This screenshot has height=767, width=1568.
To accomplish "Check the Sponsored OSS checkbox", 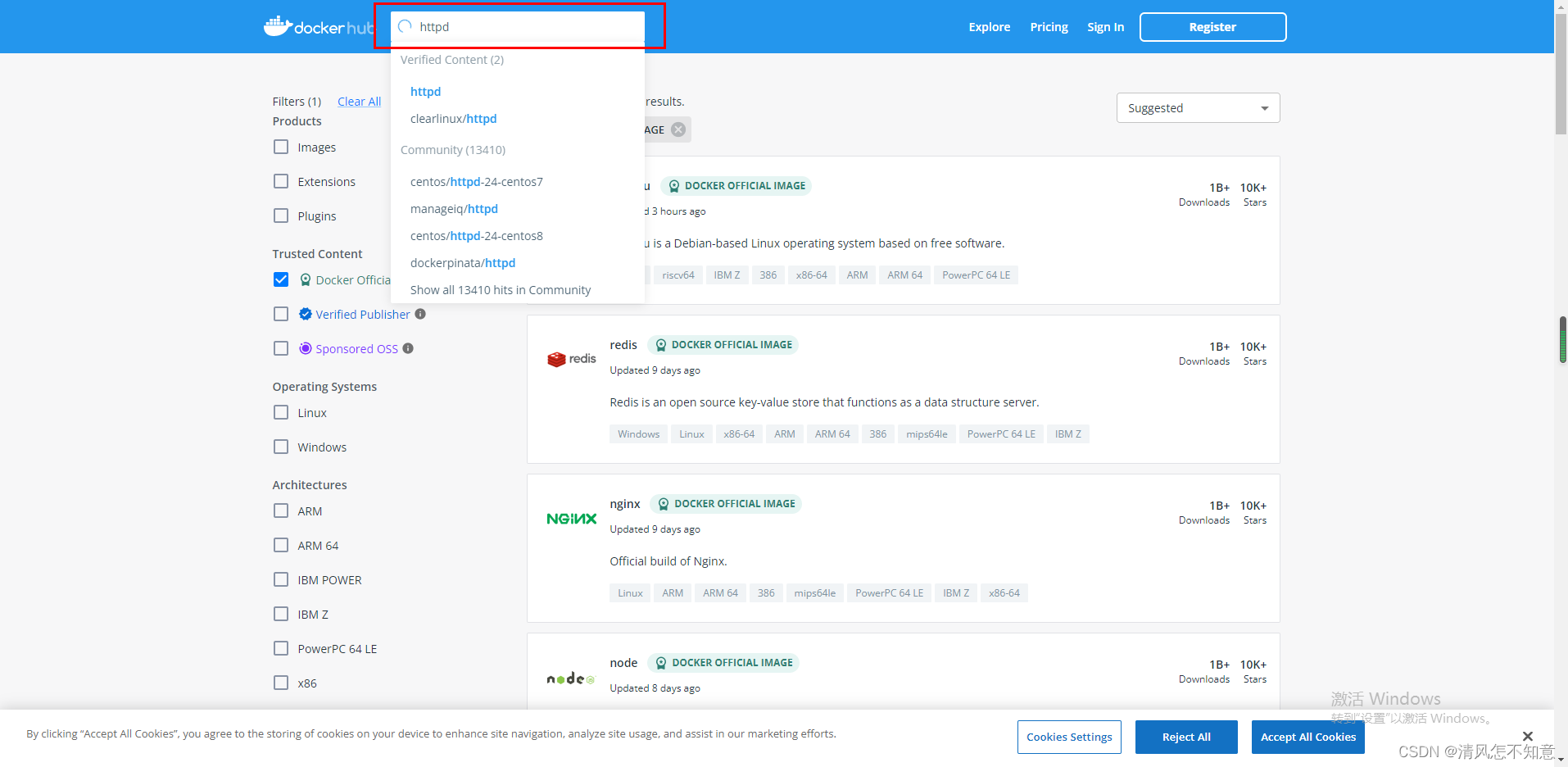I will 281,348.
